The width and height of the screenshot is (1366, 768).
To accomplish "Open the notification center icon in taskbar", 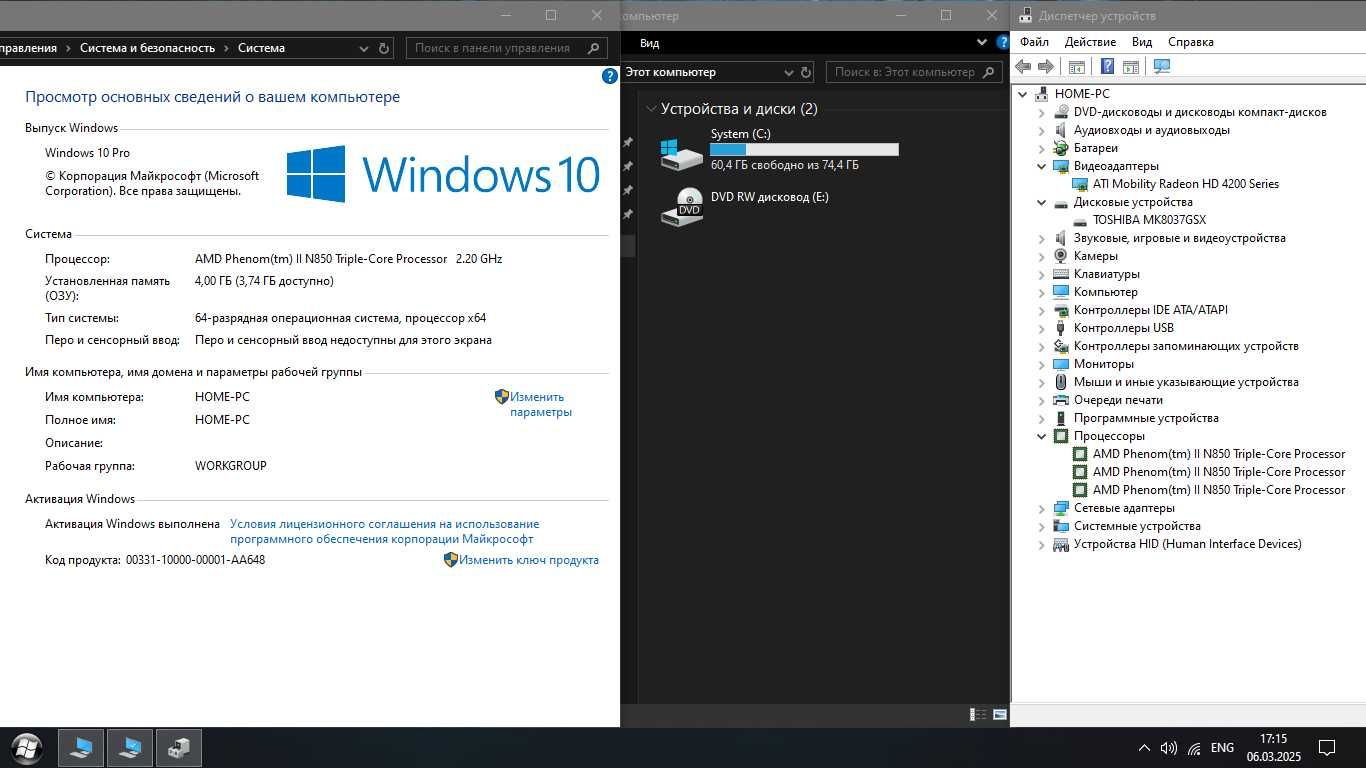I will (x=1327, y=748).
